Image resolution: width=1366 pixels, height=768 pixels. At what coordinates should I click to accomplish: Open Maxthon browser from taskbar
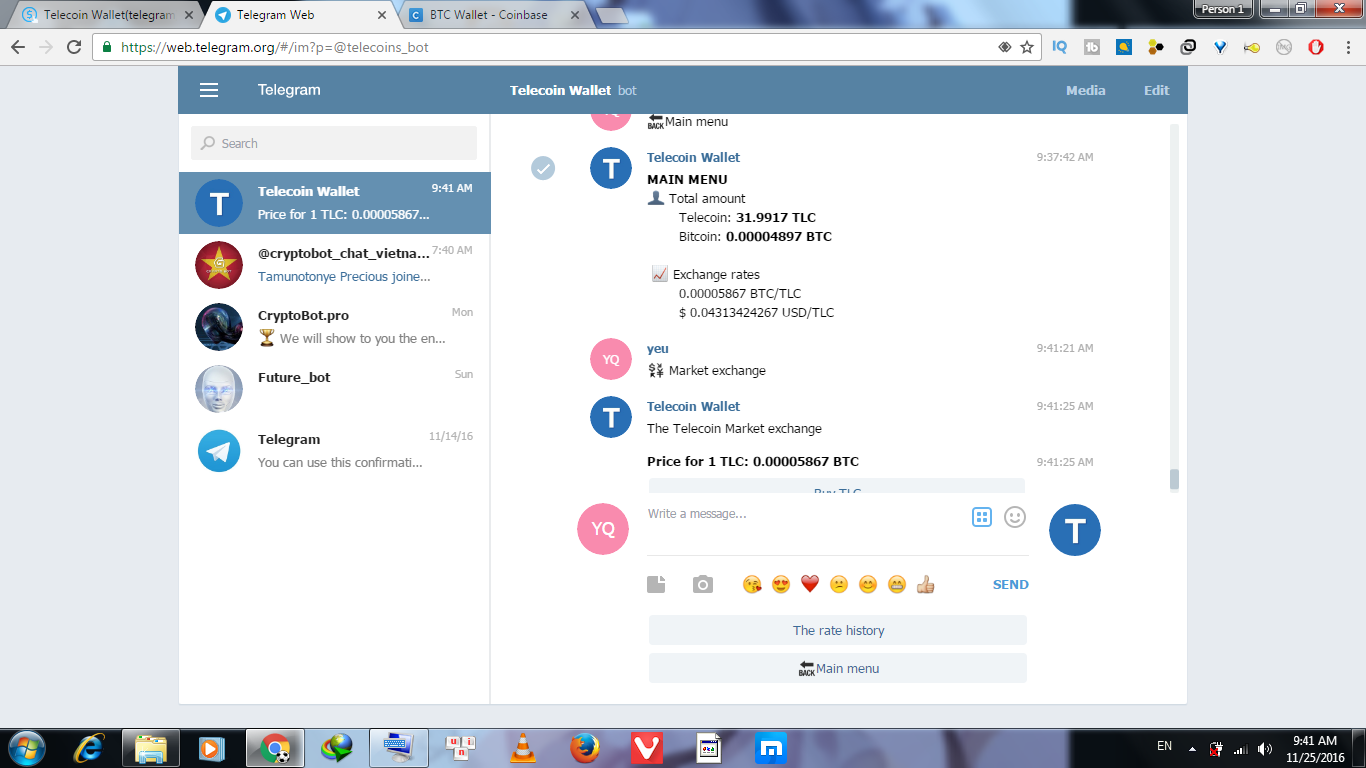pyautogui.click(x=771, y=747)
